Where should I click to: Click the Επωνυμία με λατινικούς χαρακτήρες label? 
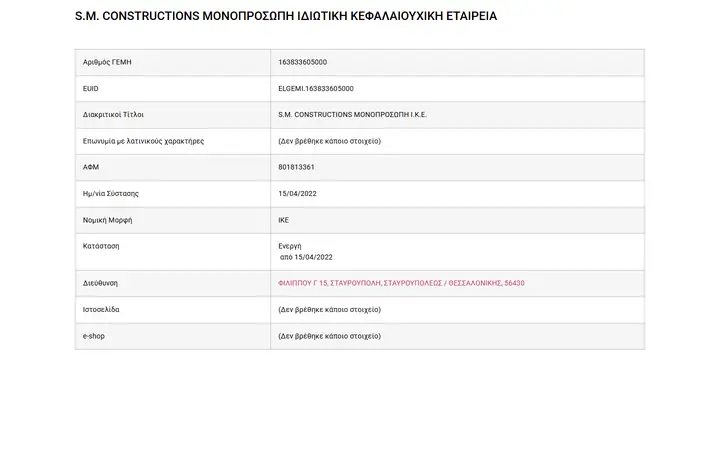(143, 141)
